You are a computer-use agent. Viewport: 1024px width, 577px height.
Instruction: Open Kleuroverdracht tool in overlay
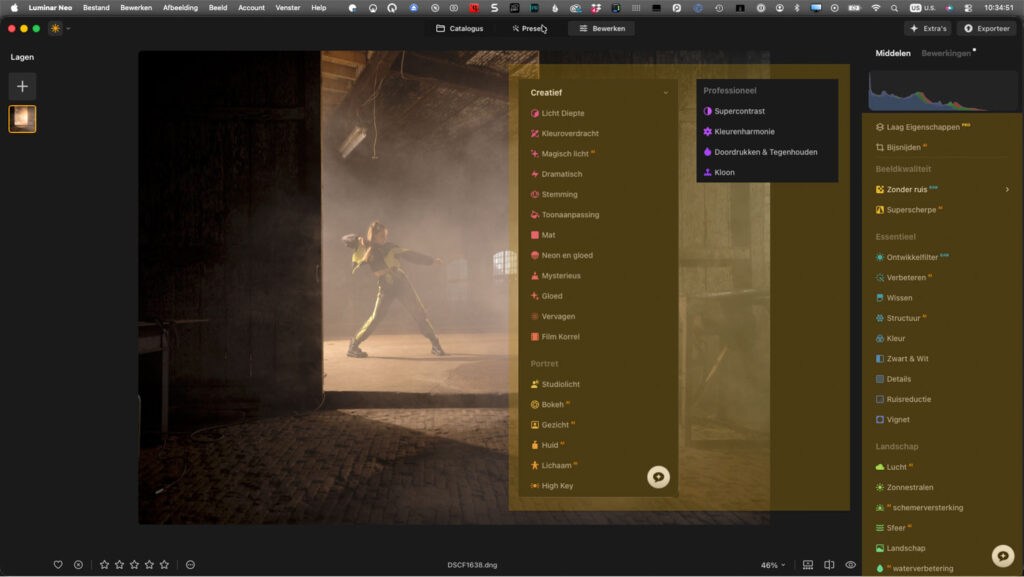(x=564, y=134)
